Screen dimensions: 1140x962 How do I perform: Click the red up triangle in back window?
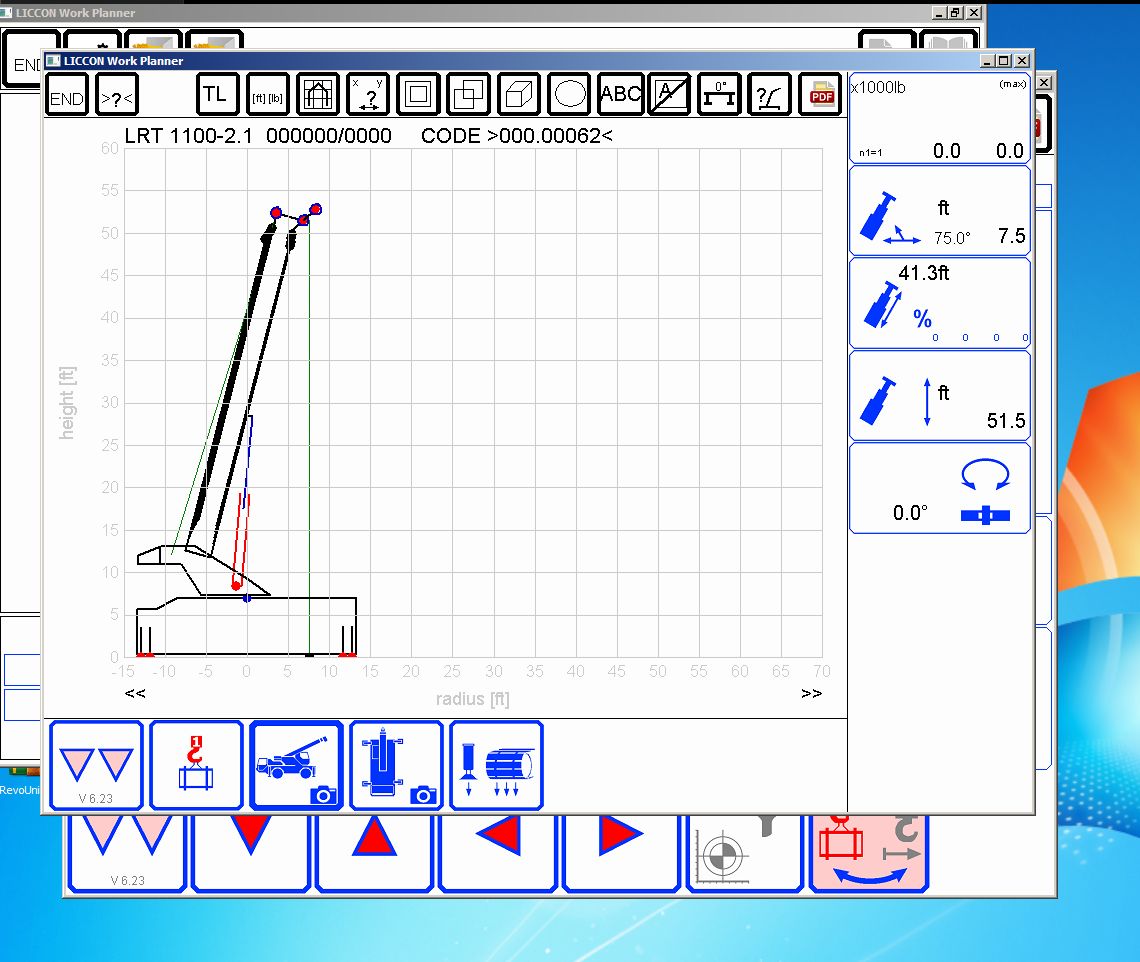pos(374,853)
